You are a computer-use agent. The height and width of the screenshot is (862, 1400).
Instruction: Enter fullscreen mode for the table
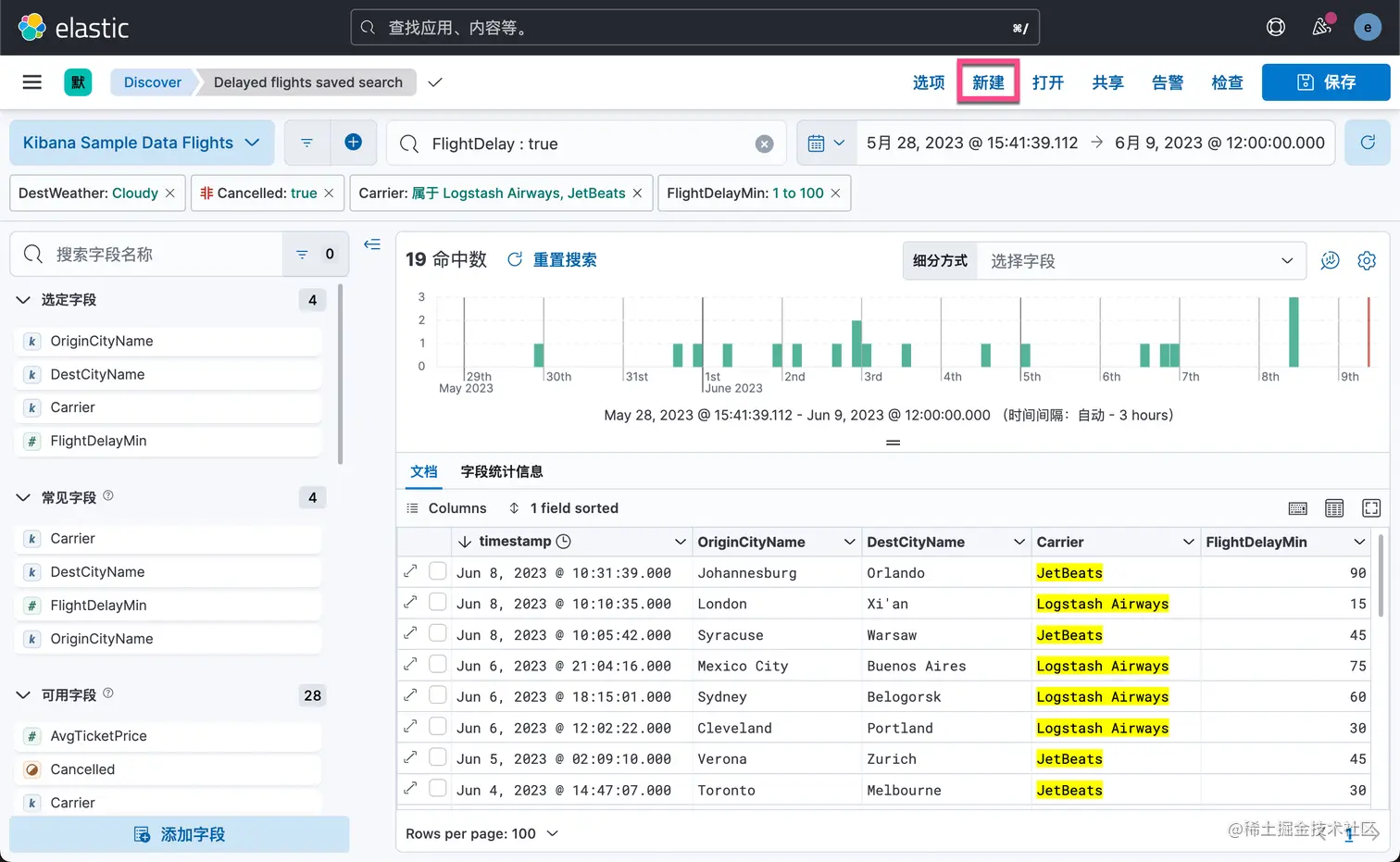tap(1371, 508)
